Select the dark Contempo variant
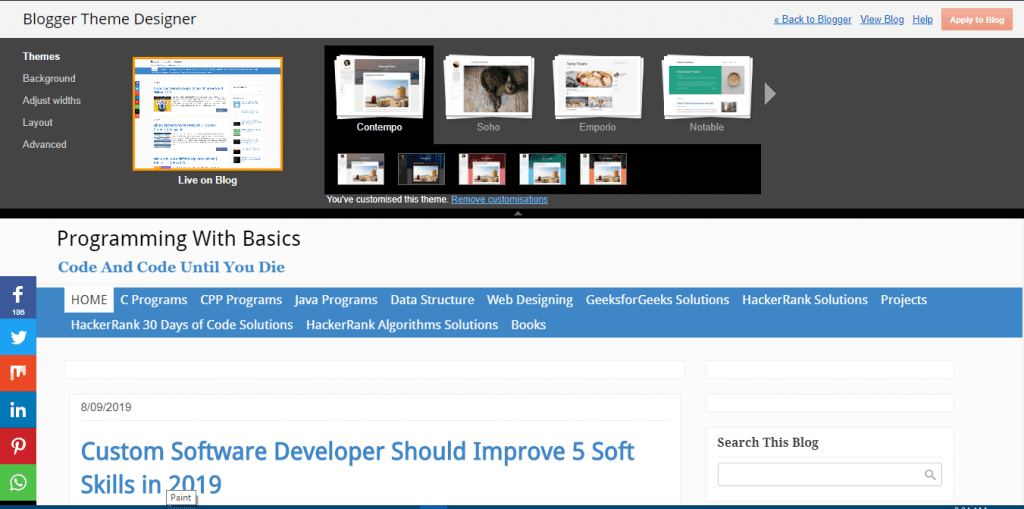Viewport: 1024px width, 509px height. point(421,169)
